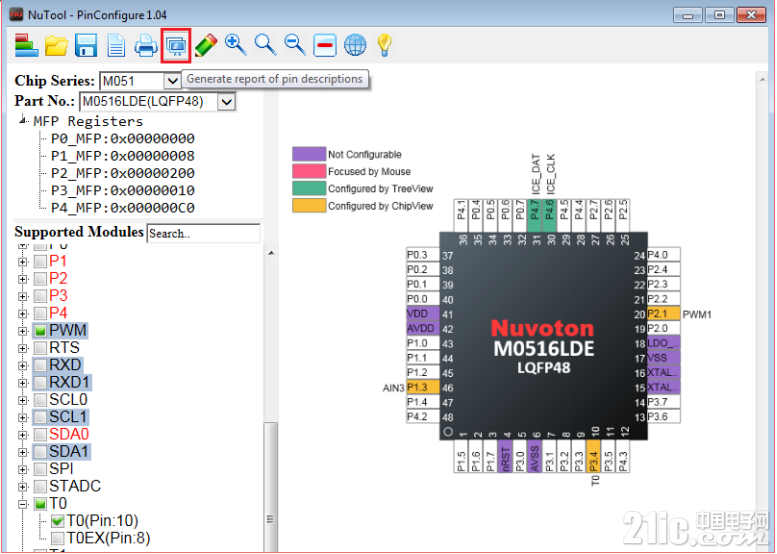Click pin P0.3 at number 37
Image resolution: width=777 pixels, height=554 pixels.
(423, 255)
